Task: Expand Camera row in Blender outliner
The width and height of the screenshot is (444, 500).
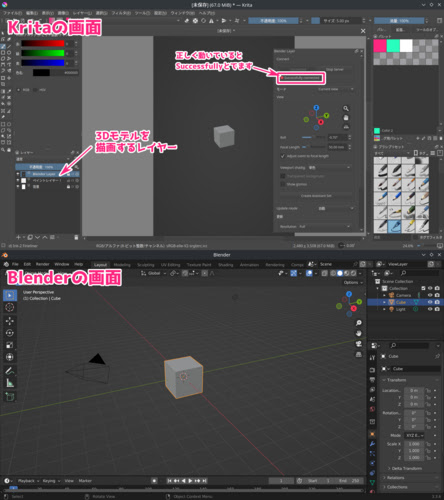Action: point(384,295)
